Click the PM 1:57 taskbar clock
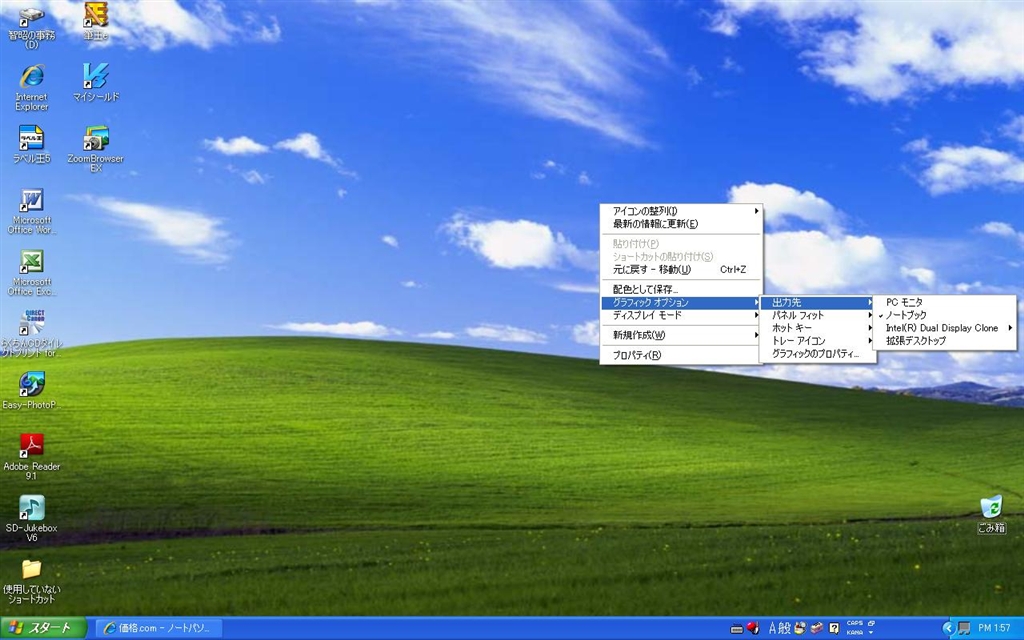1024x640 pixels. click(x=994, y=628)
